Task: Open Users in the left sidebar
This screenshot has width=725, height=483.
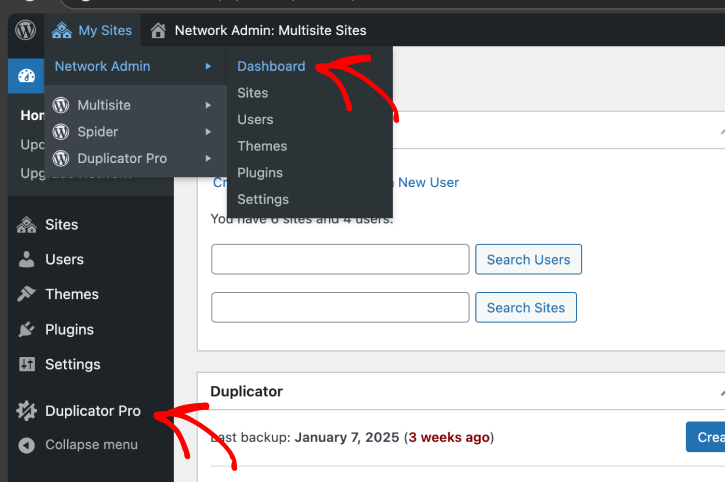Action: 64,259
